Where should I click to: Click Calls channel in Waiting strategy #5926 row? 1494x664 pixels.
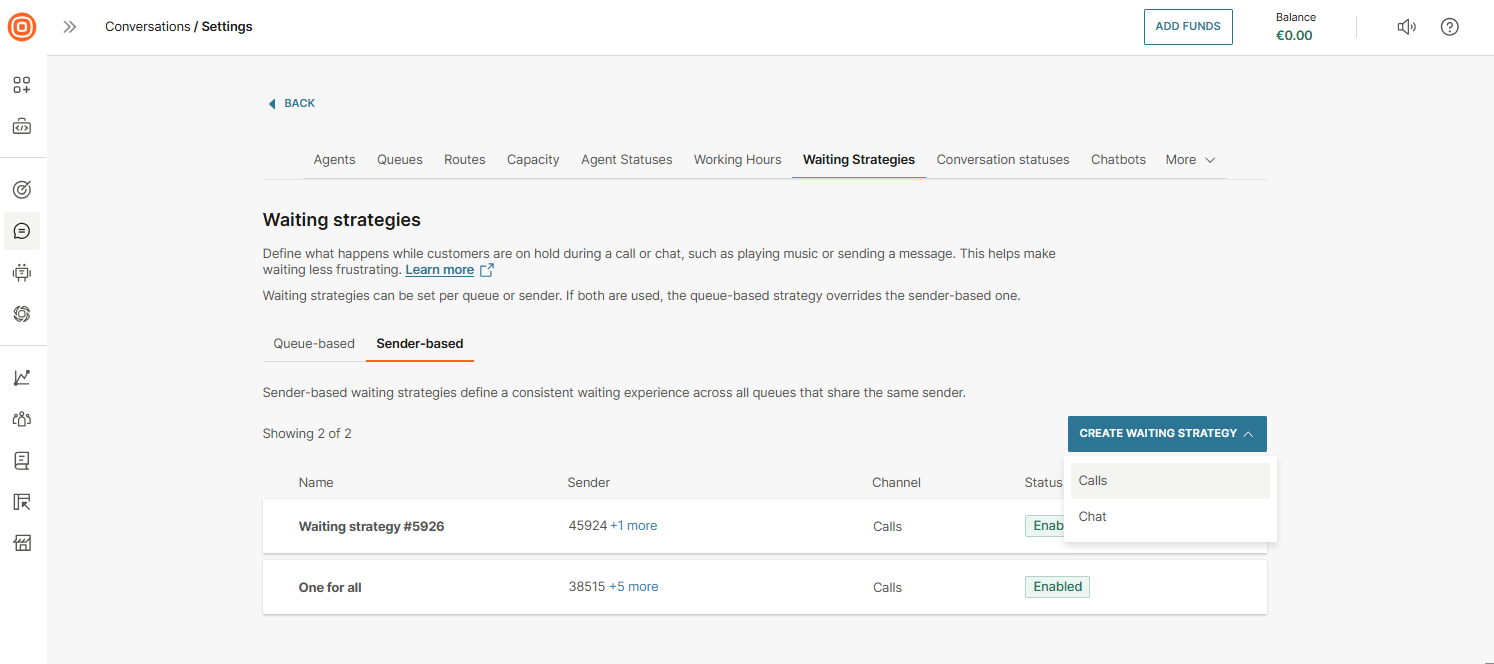[x=887, y=527]
